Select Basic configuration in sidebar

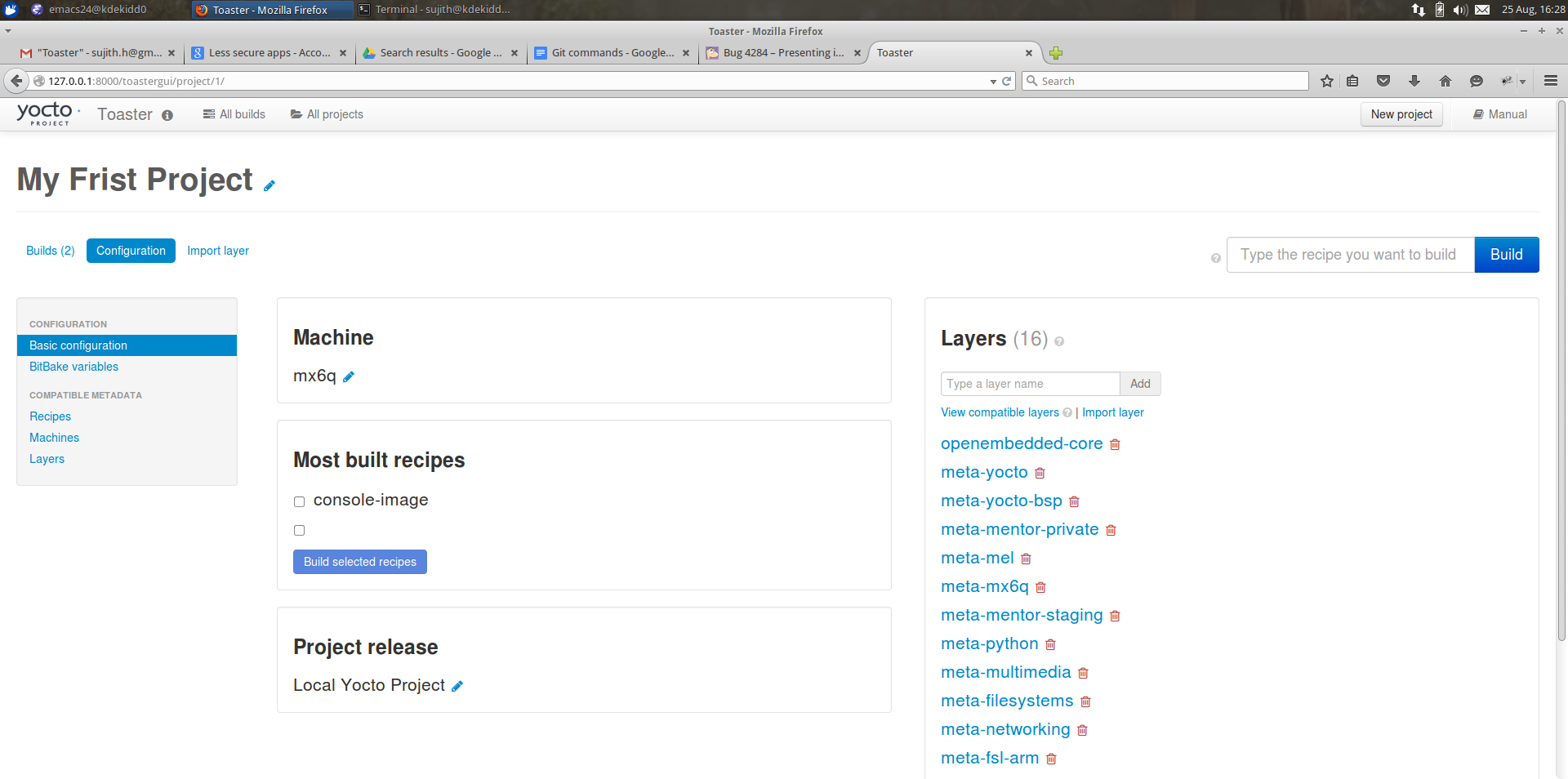pyautogui.click(x=127, y=345)
